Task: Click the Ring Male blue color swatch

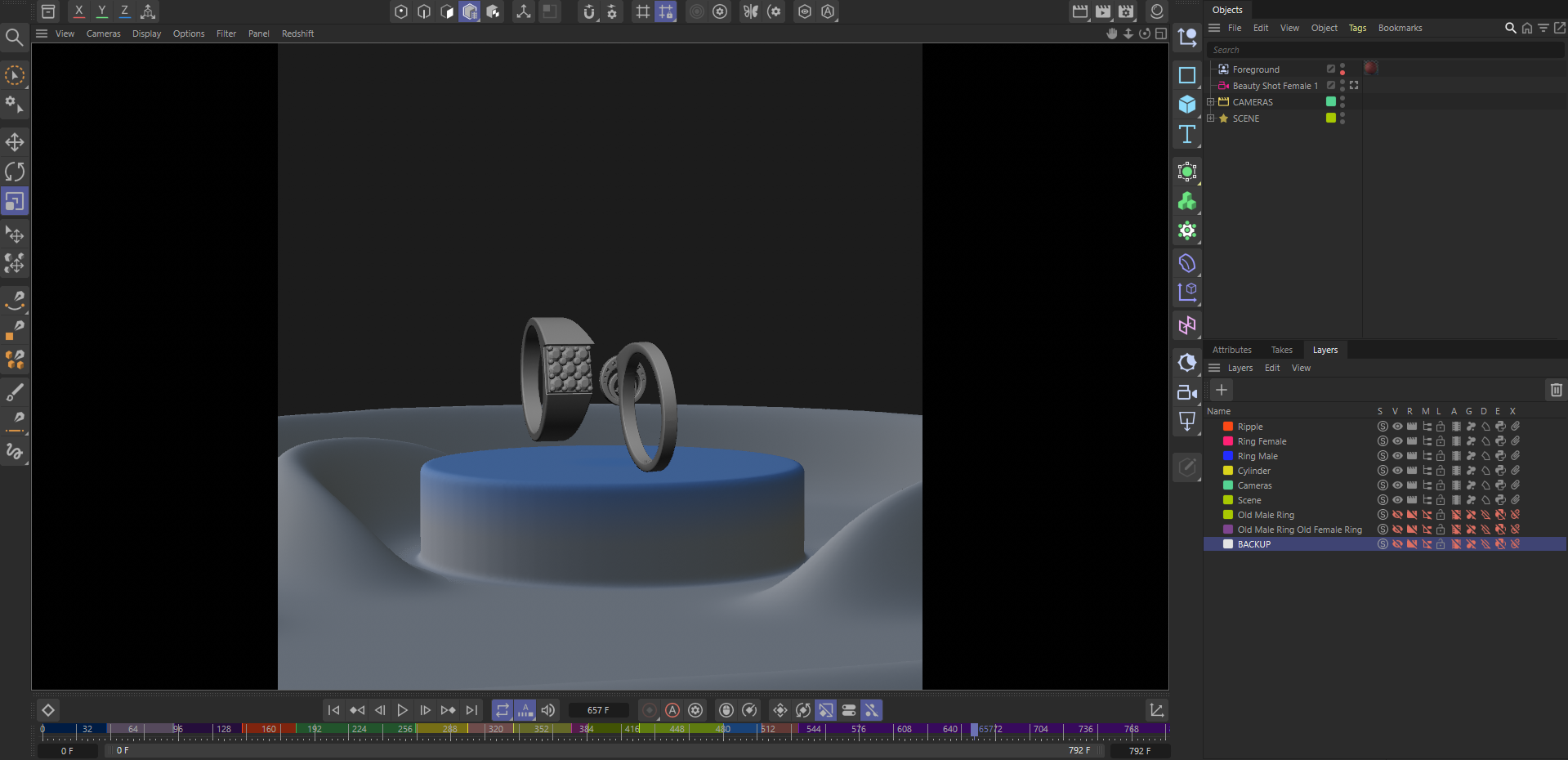Action: coord(1227,456)
